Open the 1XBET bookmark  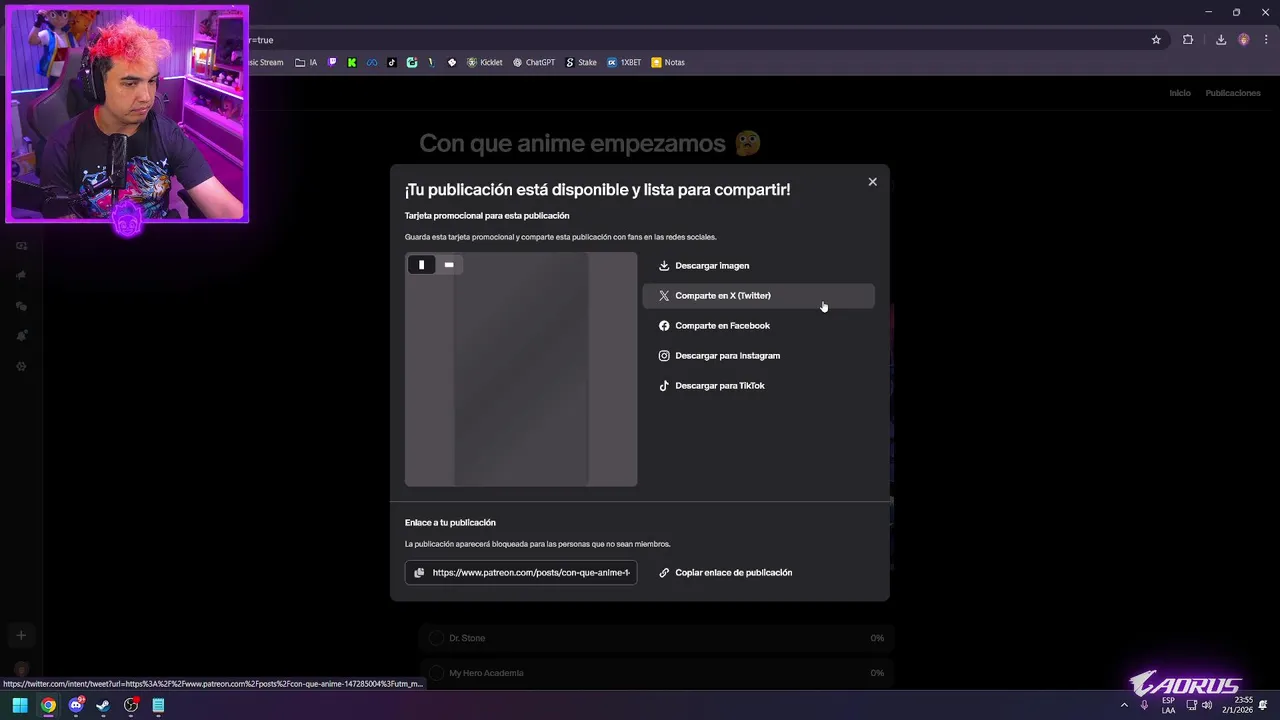pos(624,62)
